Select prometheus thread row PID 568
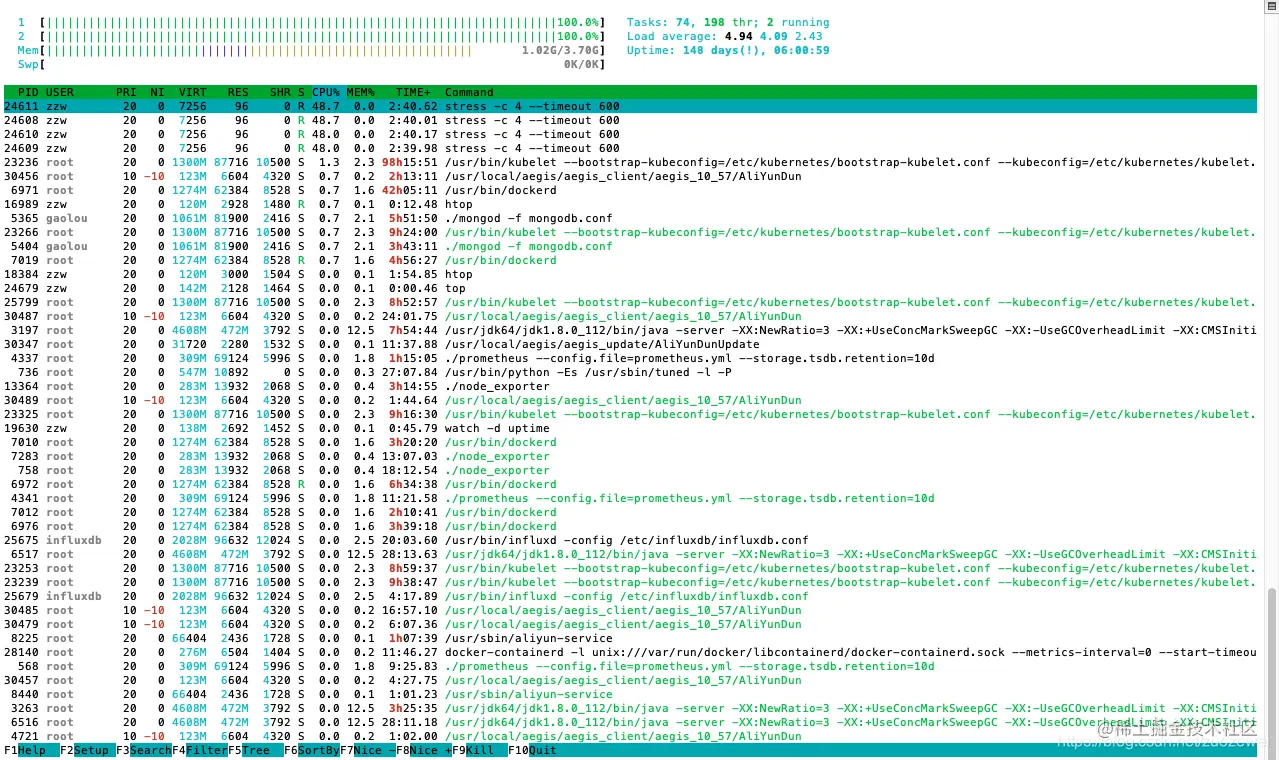1279x760 pixels. tap(630, 666)
